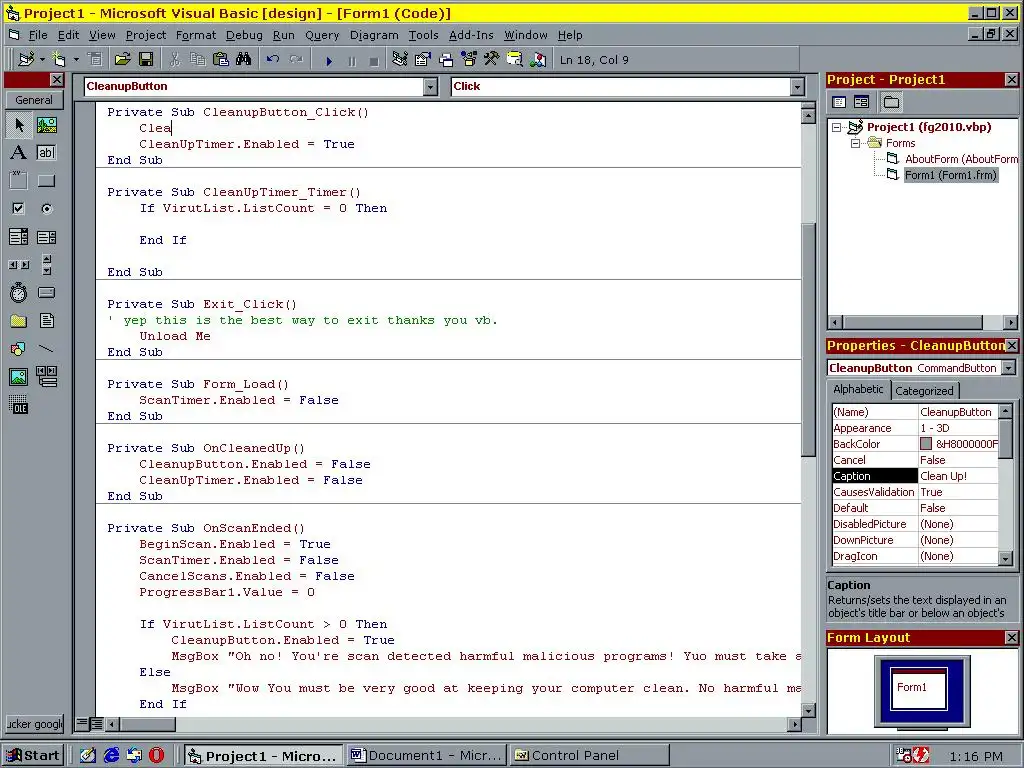Click the Form1 preview in Form Layout
This screenshot has width=1024, height=768.
pyautogui.click(x=919, y=690)
